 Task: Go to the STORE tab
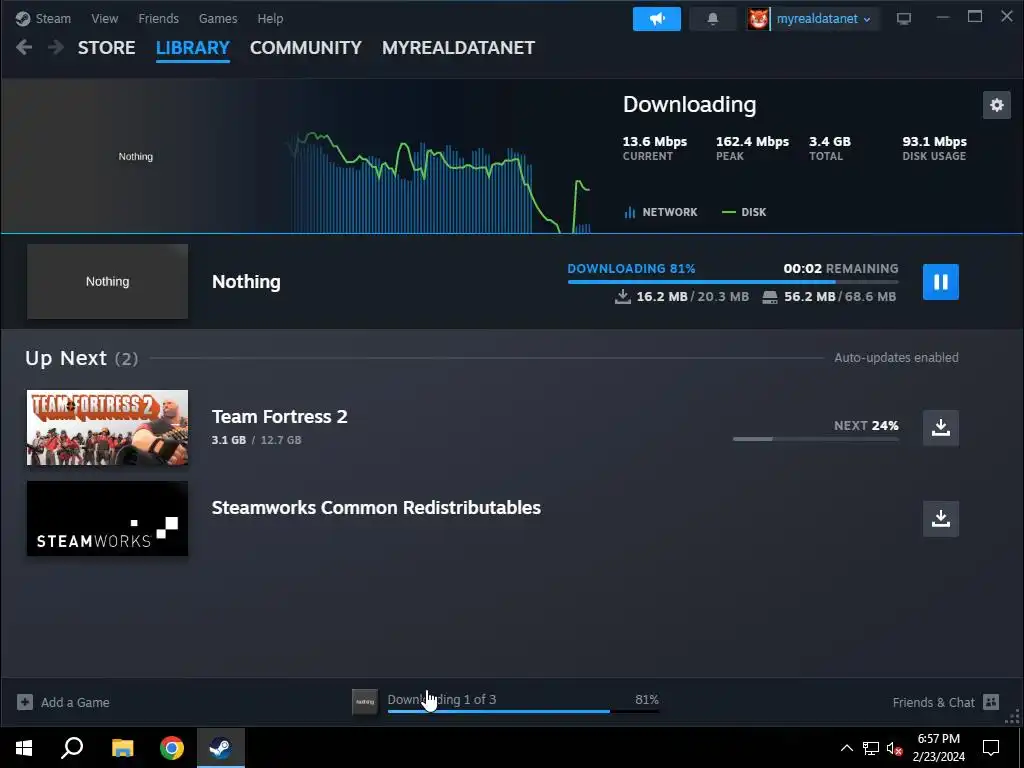point(106,48)
